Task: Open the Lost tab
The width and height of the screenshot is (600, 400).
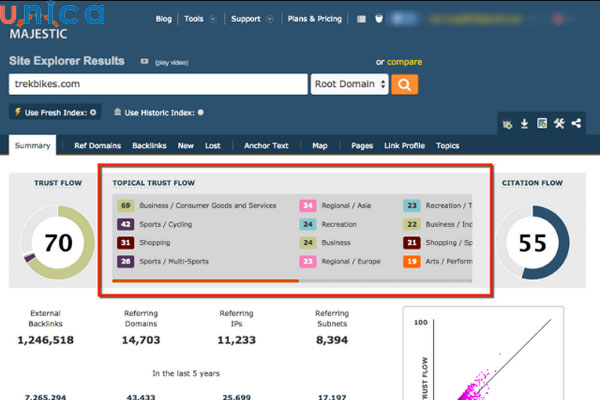Action: [213, 146]
